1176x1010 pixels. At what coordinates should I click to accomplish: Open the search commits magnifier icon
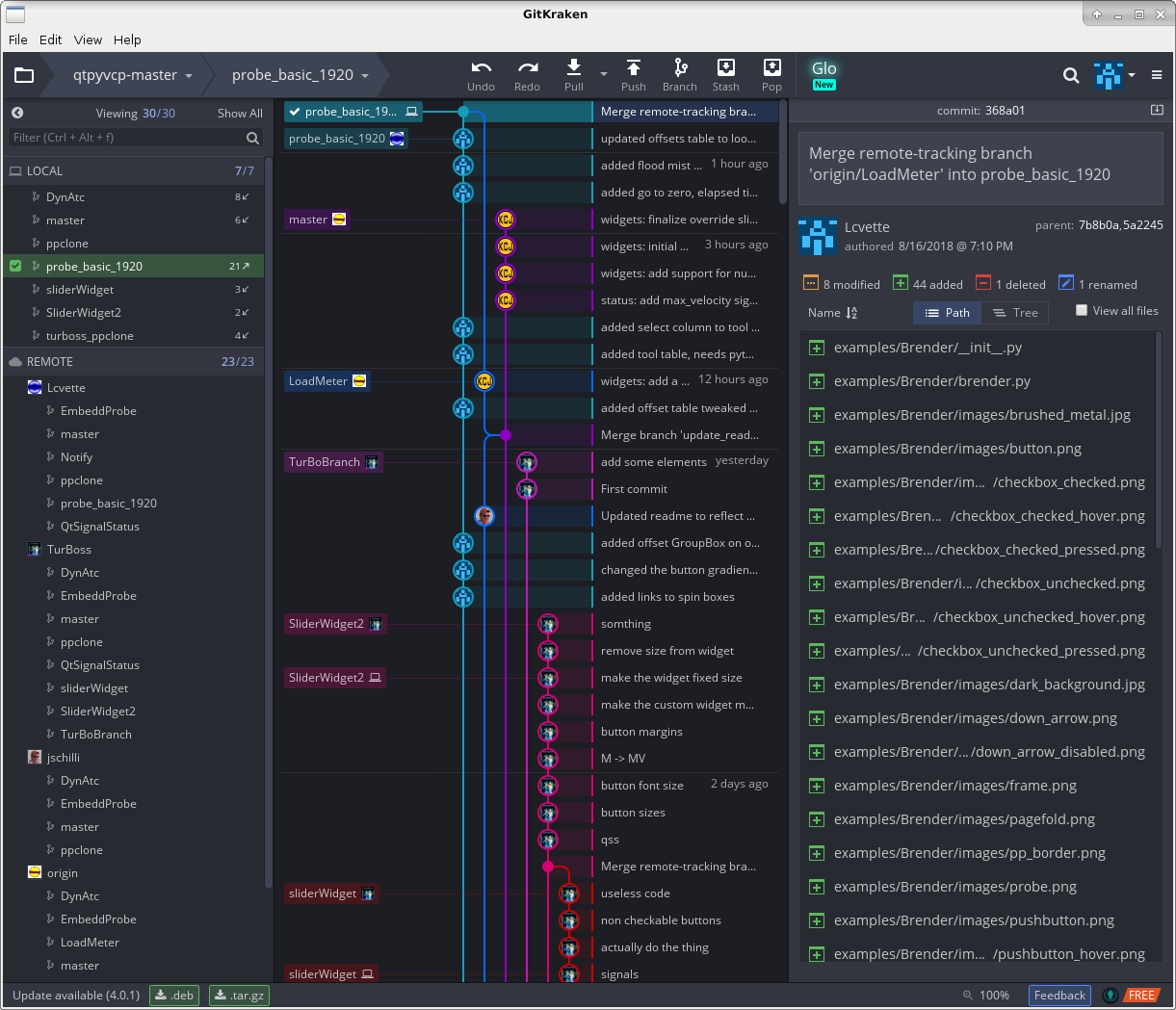pos(1070,75)
